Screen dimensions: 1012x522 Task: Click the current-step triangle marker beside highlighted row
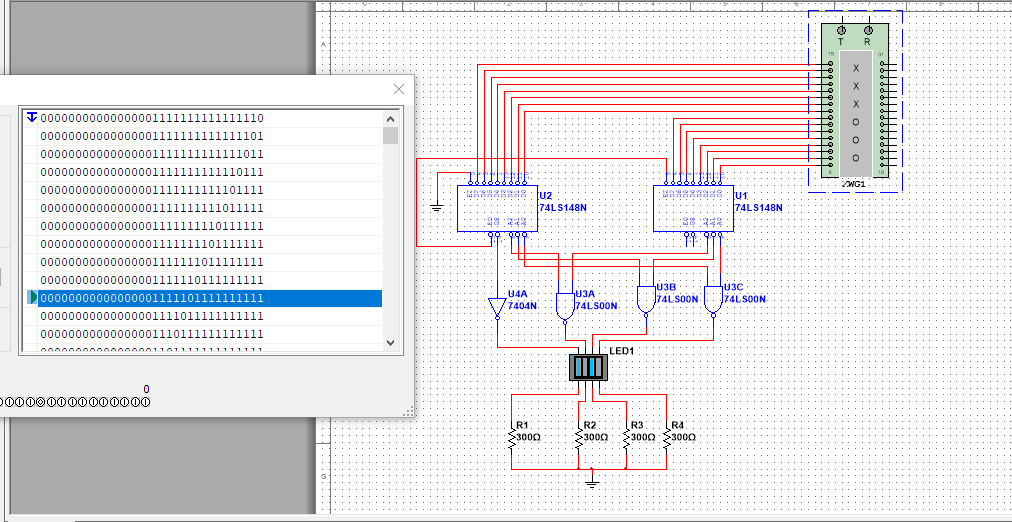(32, 297)
